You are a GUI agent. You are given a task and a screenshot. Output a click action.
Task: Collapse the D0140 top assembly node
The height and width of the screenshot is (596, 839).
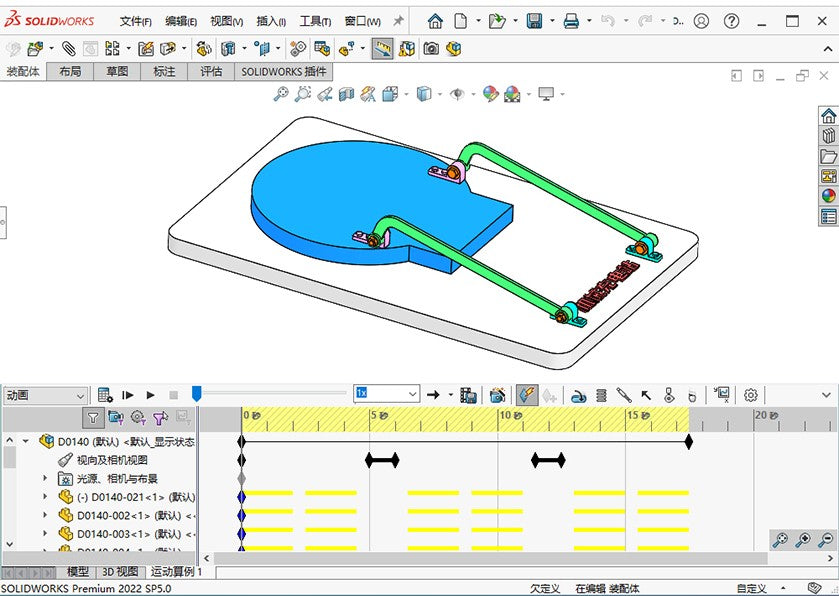[x=26, y=441]
